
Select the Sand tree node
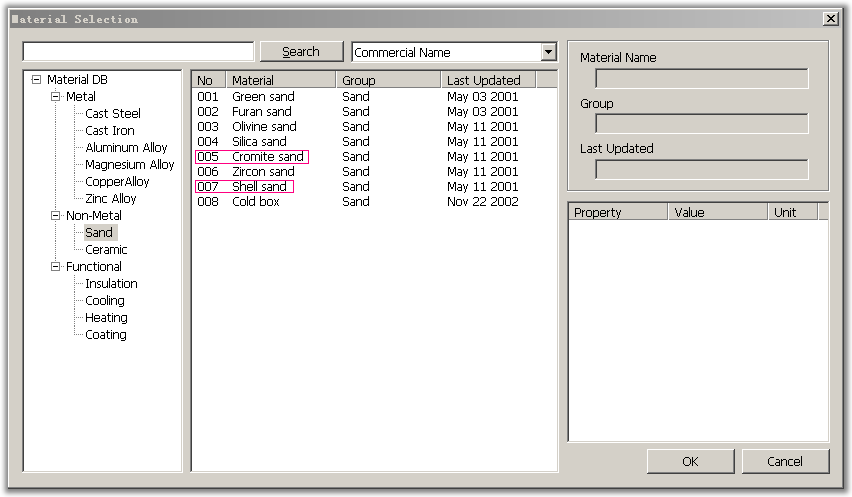[99, 232]
